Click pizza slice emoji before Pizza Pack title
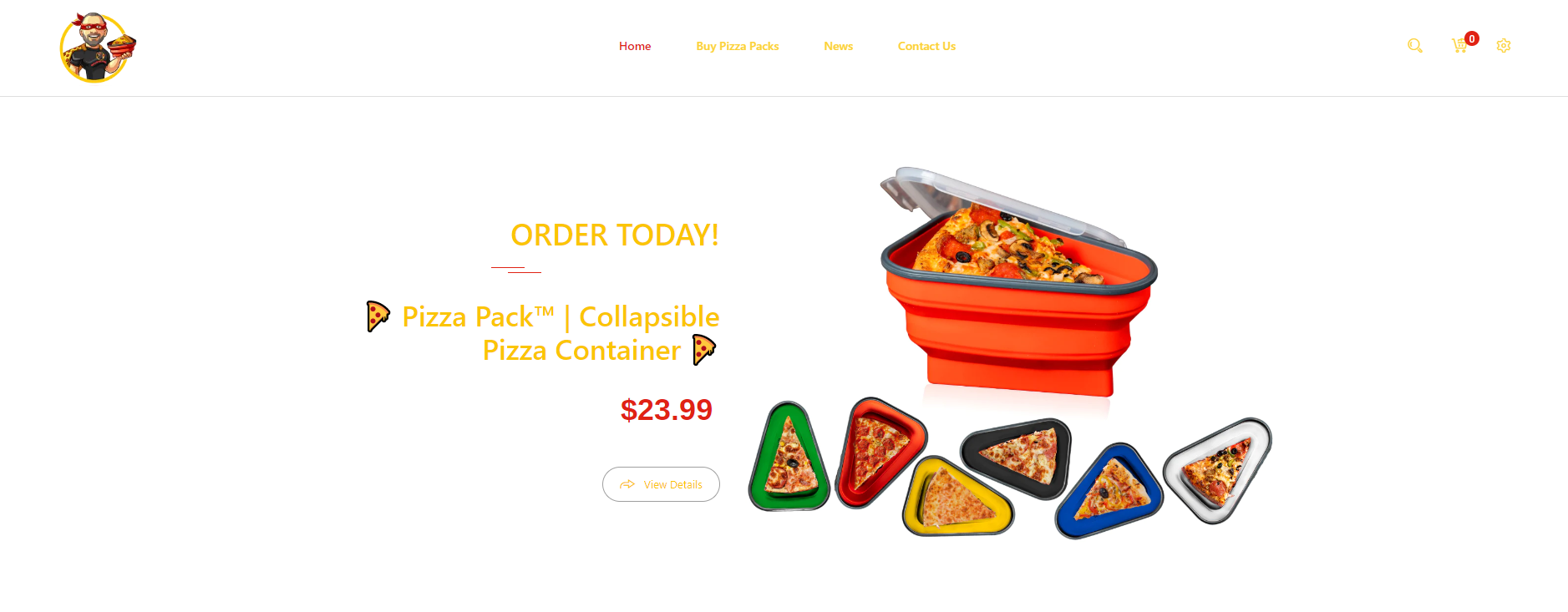 pyautogui.click(x=378, y=316)
